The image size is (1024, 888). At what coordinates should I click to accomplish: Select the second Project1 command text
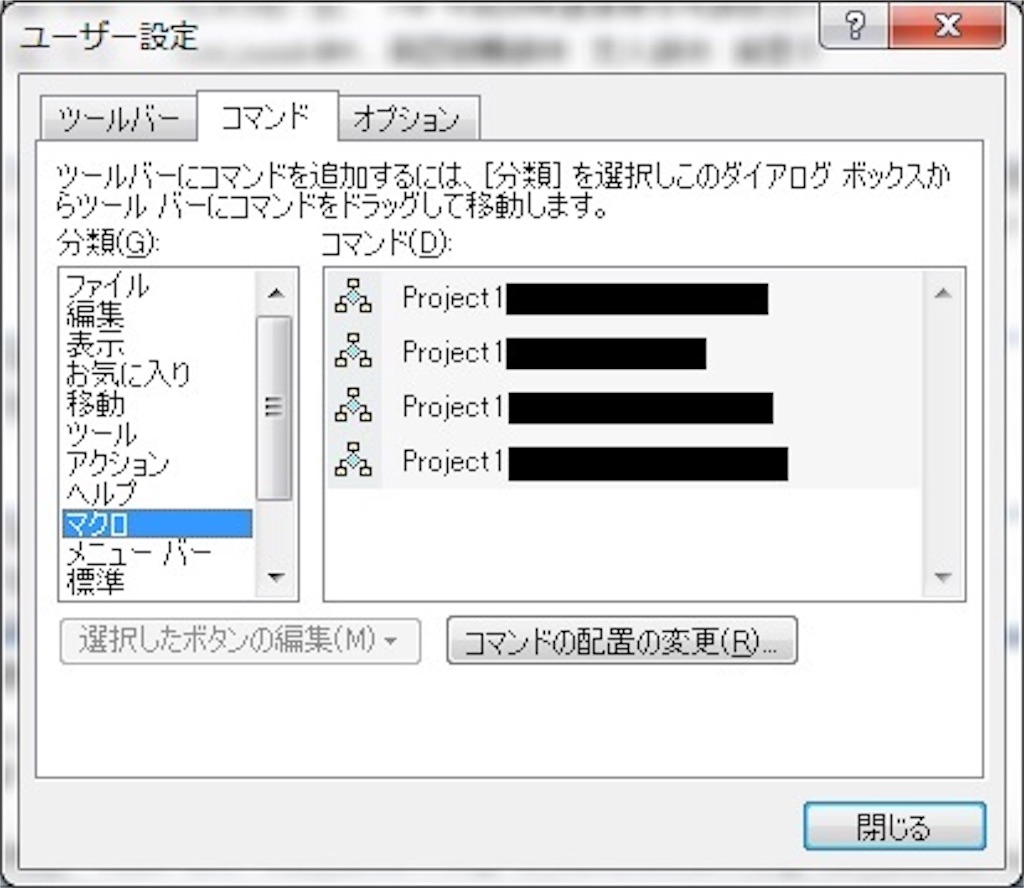point(453,353)
